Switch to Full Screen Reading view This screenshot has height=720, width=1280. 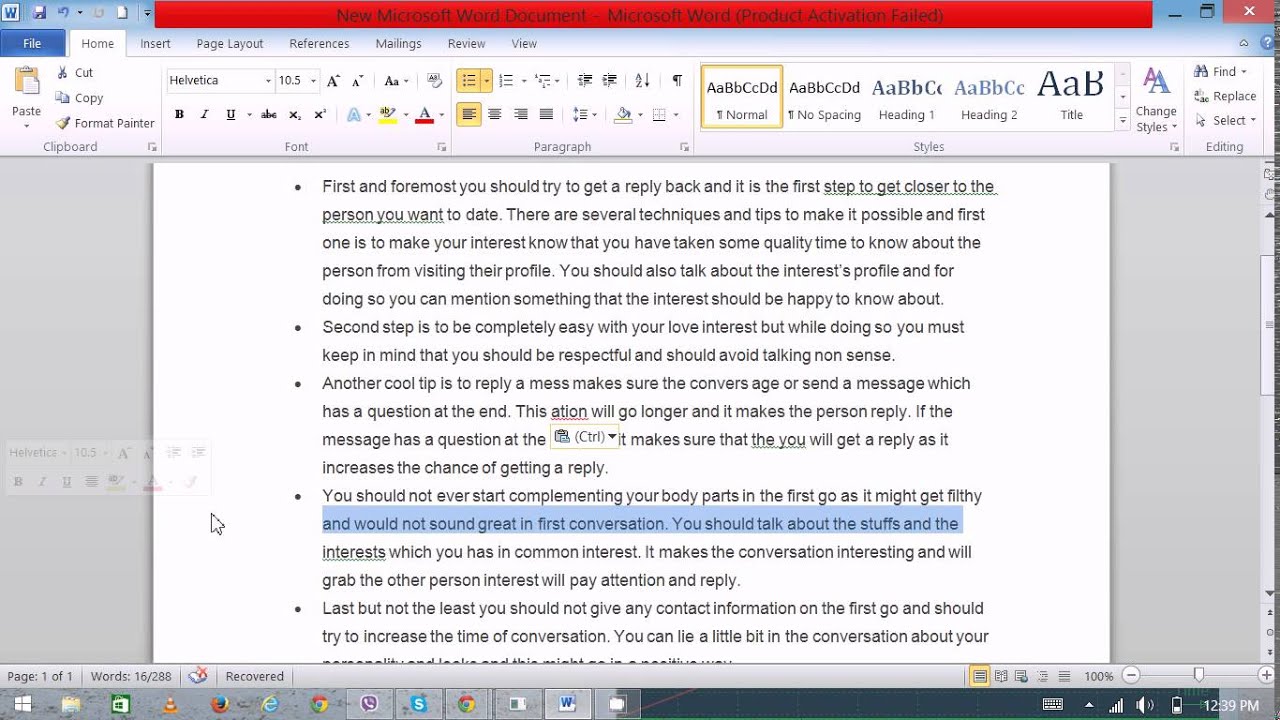coord(1001,676)
